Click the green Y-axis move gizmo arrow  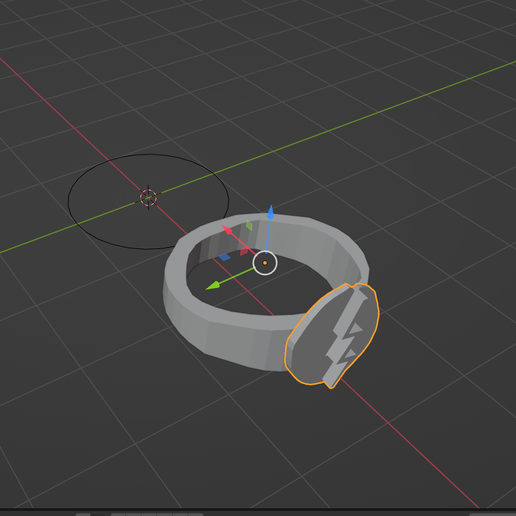213,286
